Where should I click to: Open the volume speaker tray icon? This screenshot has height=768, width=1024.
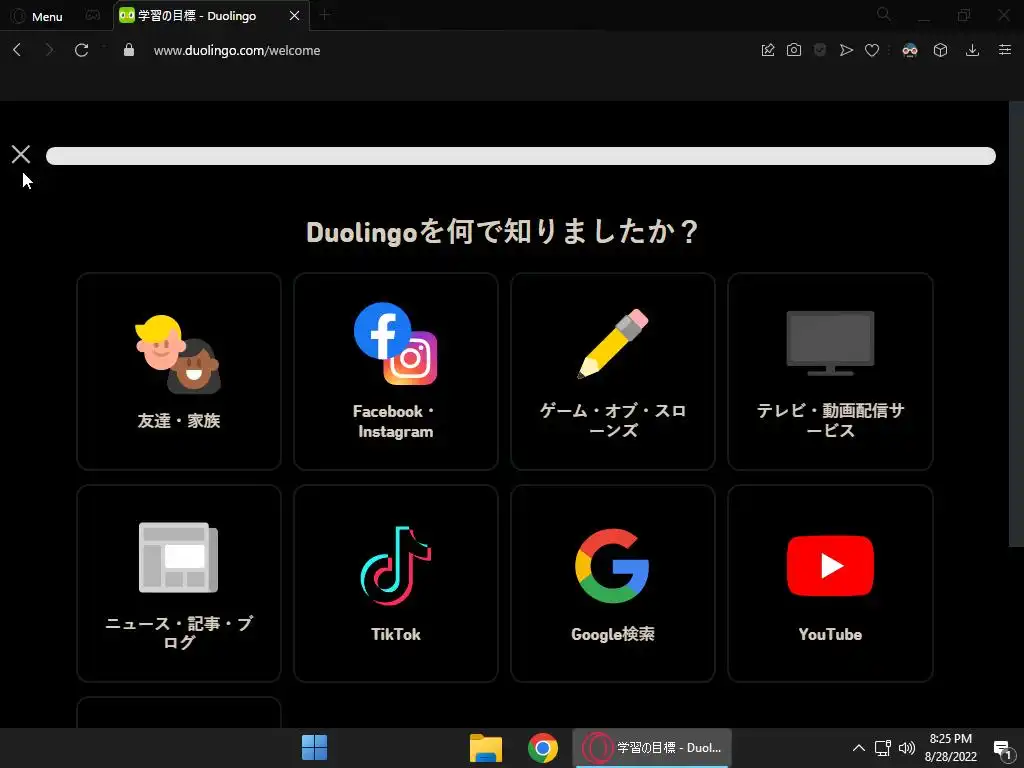pyautogui.click(x=906, y=748)
